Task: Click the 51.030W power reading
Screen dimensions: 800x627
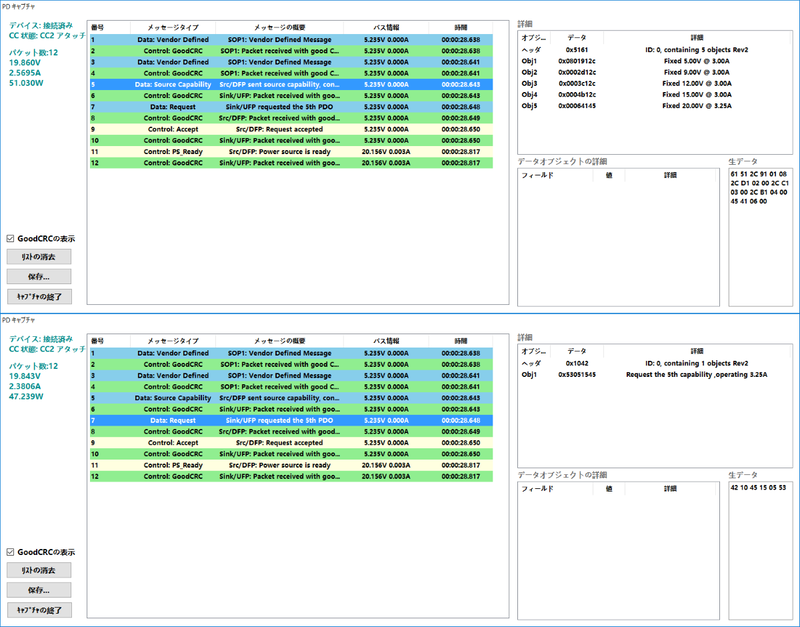Action: (26, 83)
